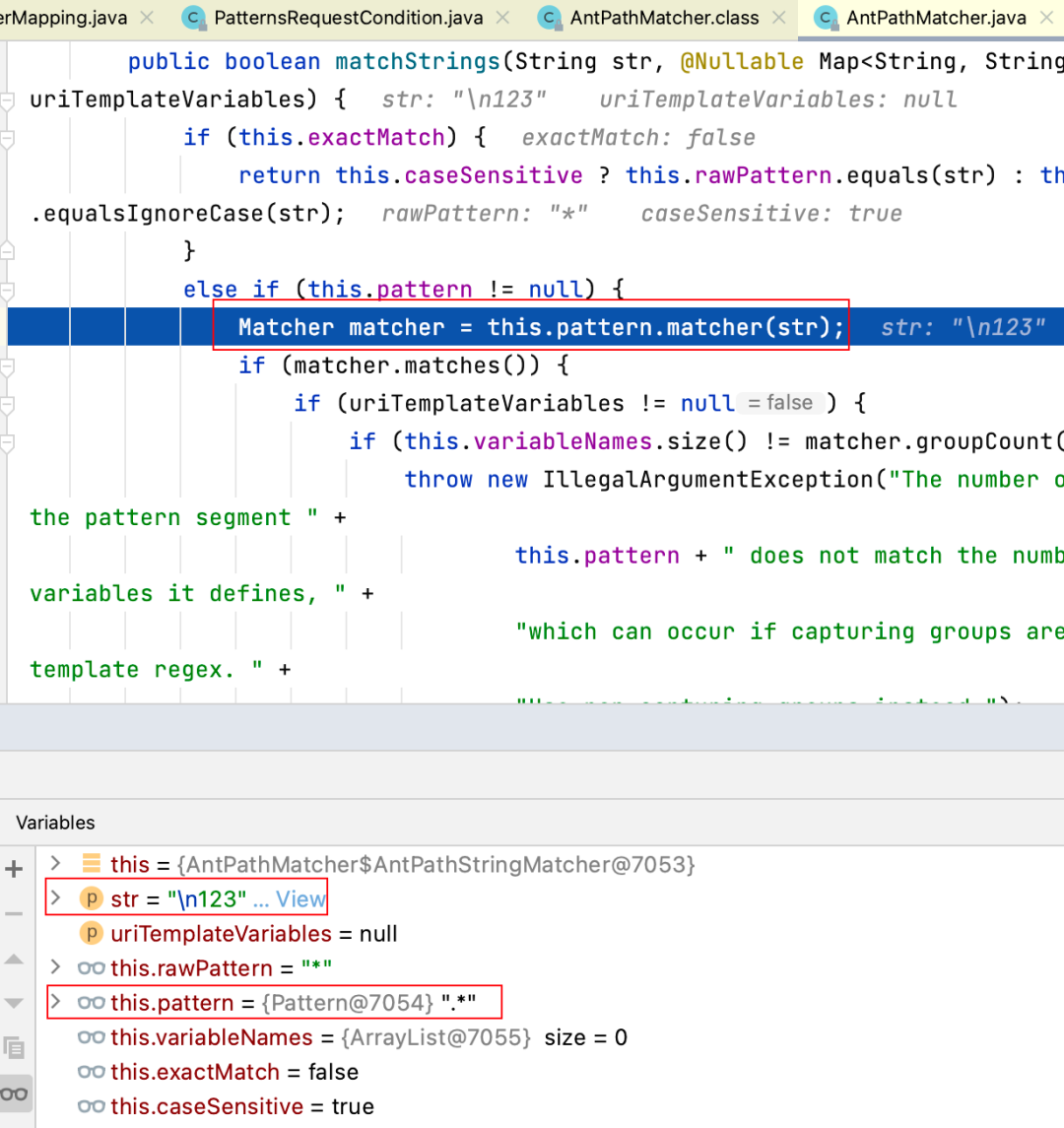Click the New Watch plus icon
Viewport: 1064px width, 1128px height.
14,869
